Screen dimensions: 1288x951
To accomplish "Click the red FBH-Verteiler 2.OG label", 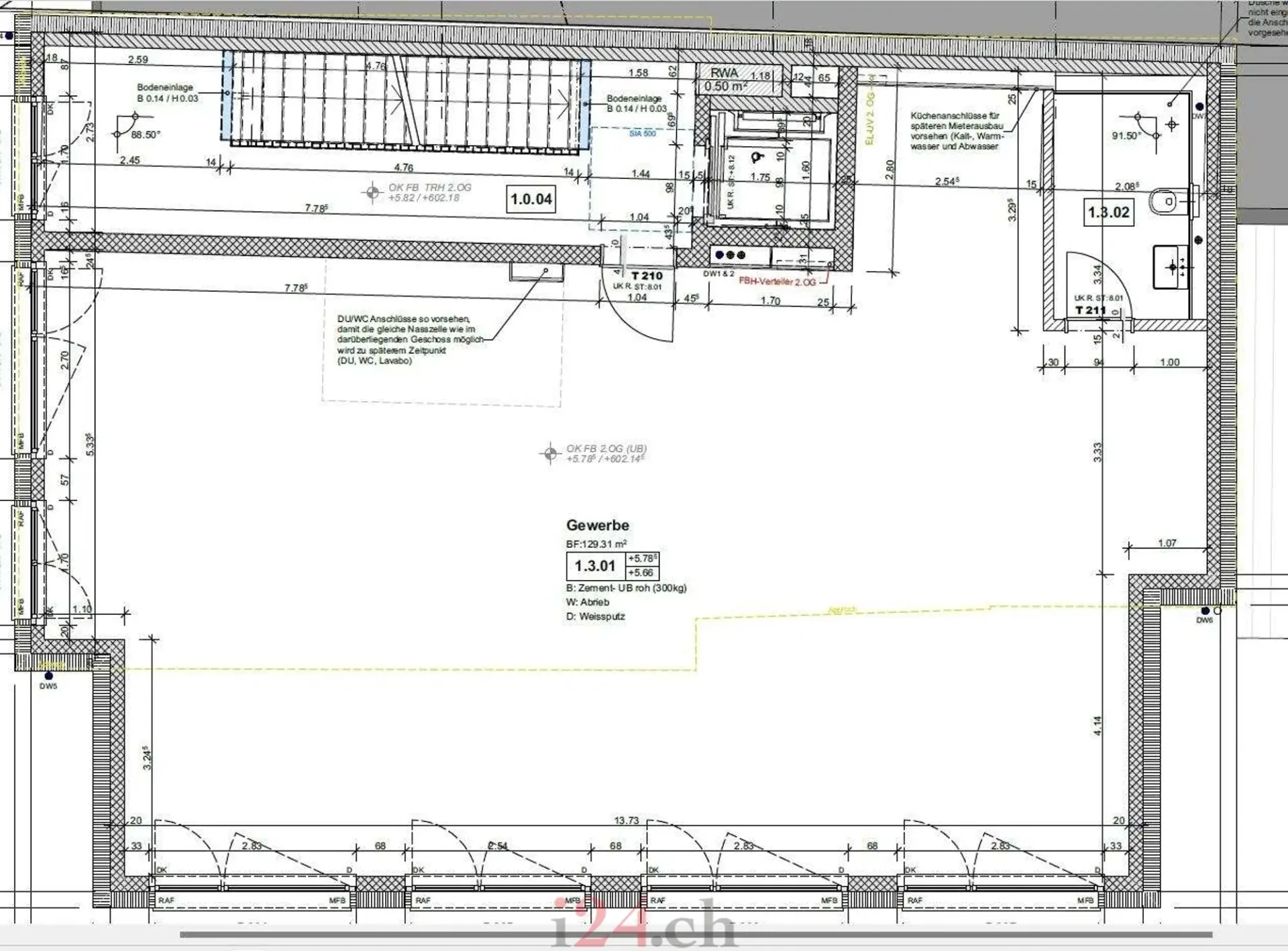I will point(777,282).
